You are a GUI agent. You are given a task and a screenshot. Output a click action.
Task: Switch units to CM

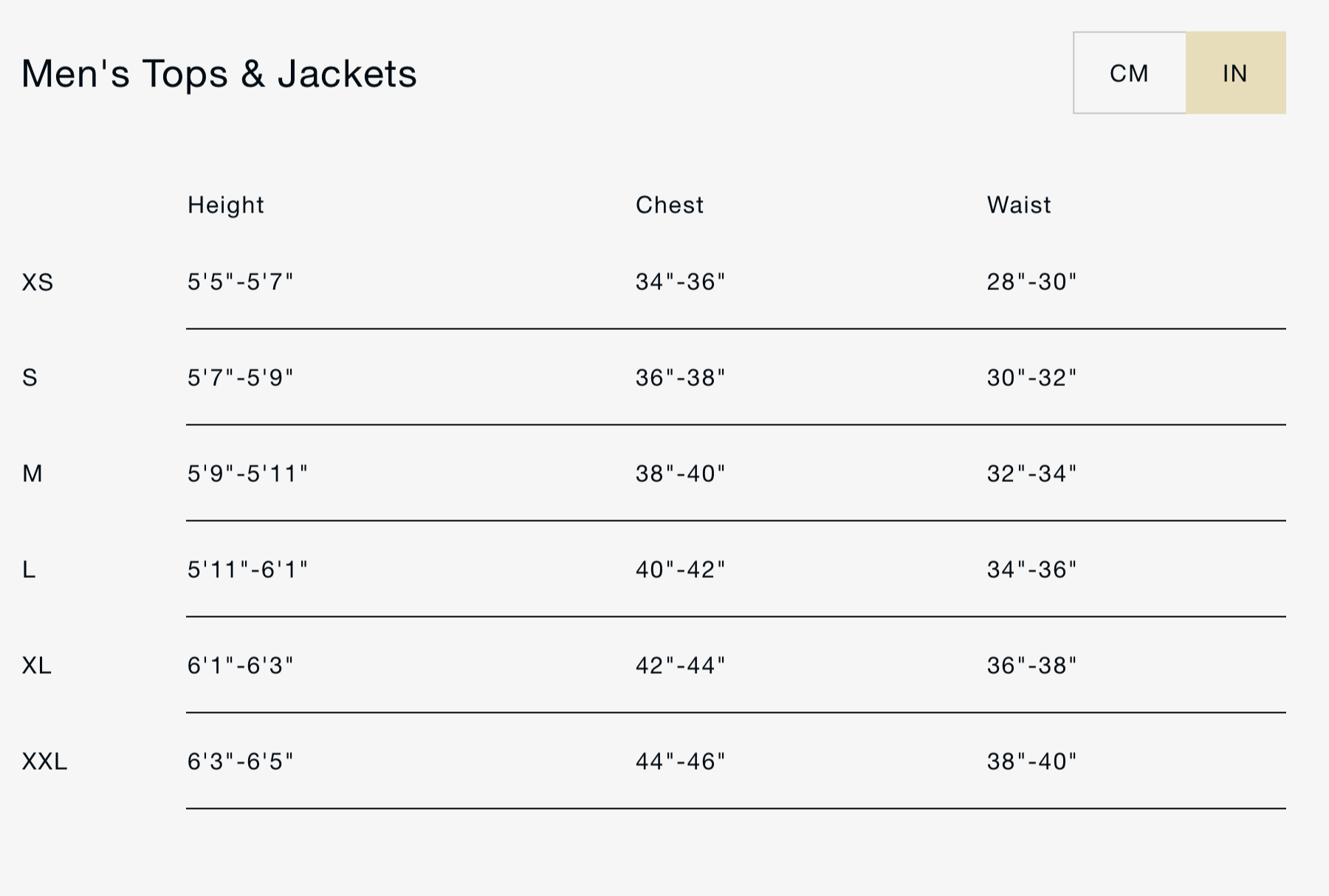point(1129,73)
